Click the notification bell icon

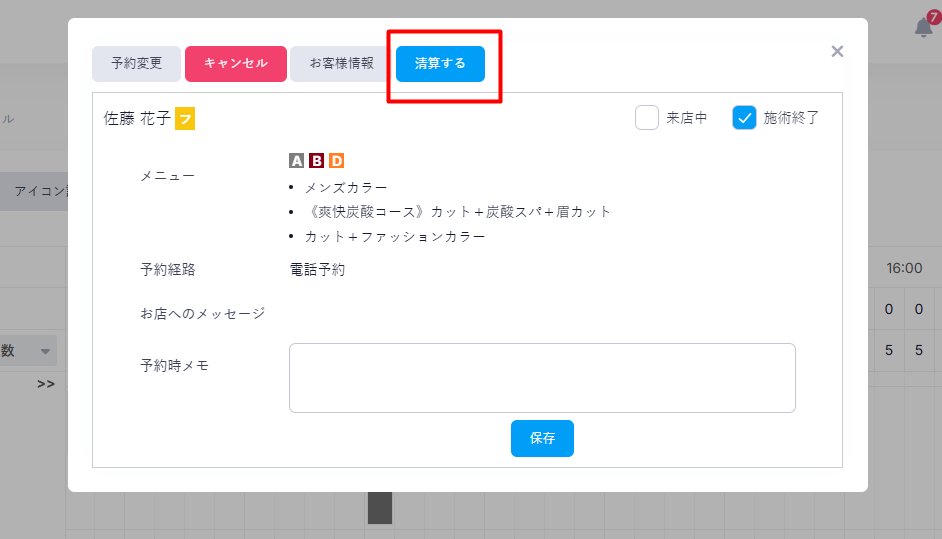(x=923, y=28)
